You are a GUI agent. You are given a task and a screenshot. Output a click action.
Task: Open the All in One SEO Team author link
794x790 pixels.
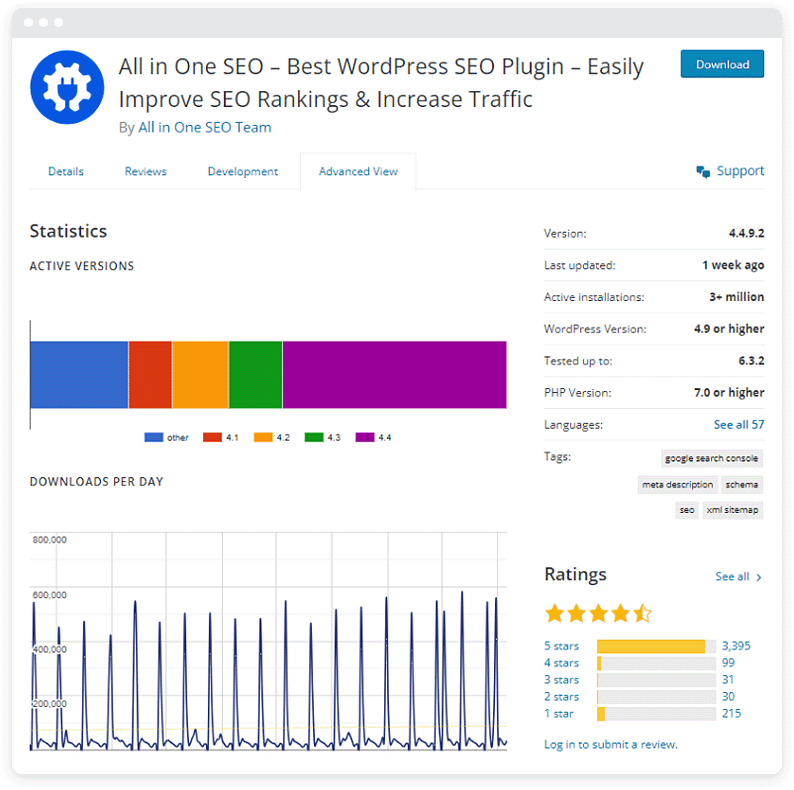click(205, 128)
